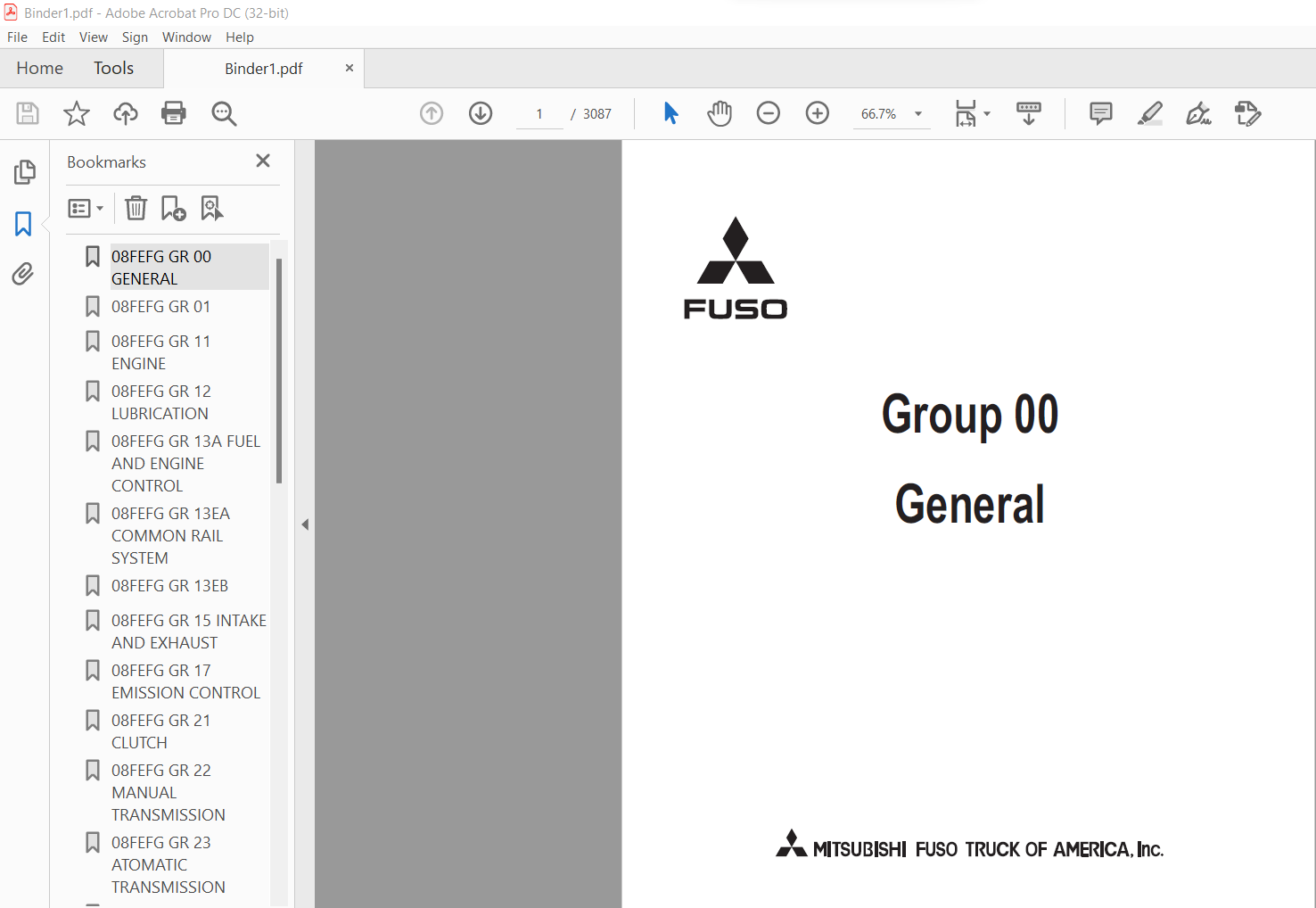Screen dimensions: 1316x908
Task: Click the Save file icon
Action: [28, 113]
